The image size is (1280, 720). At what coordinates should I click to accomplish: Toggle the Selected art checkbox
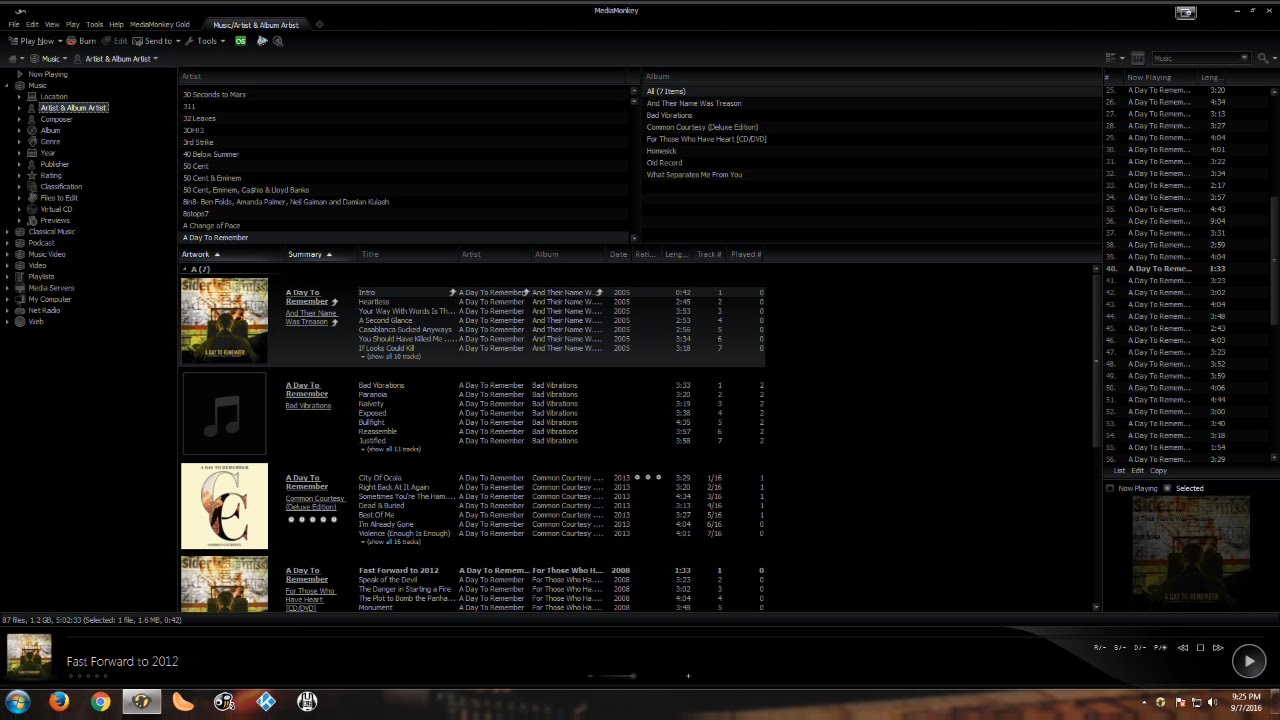pyautogui.click(x=1167, y=489)
